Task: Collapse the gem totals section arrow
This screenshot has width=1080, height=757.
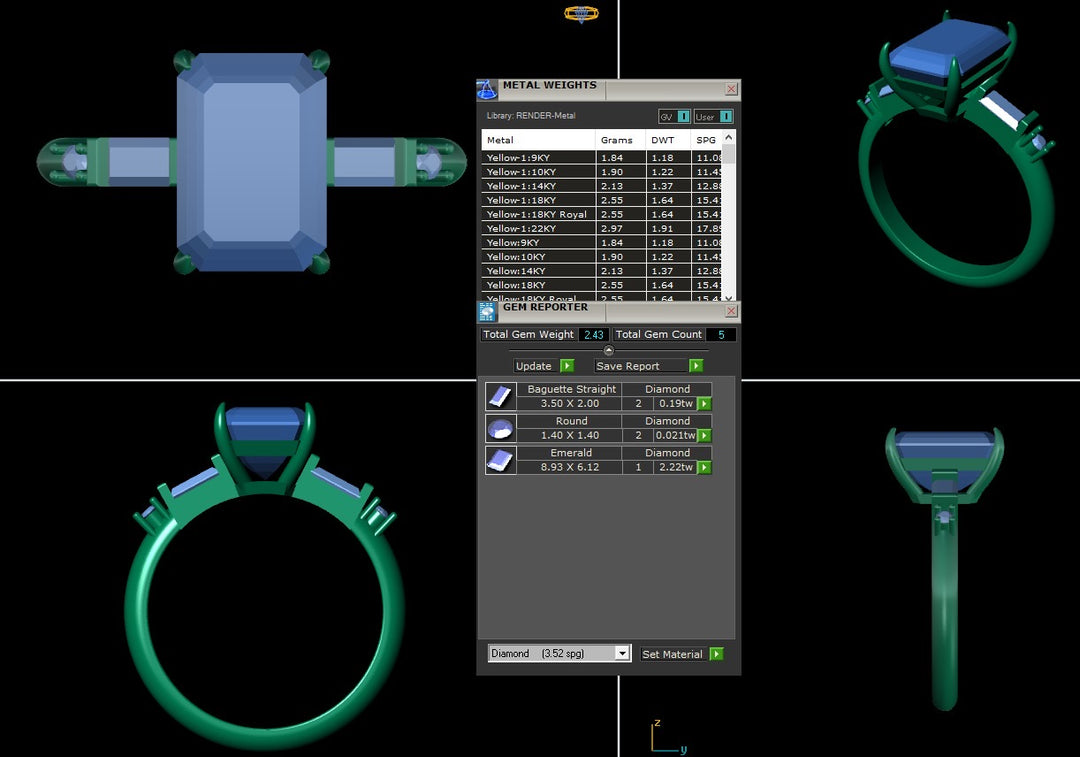Action: point(609,350)
